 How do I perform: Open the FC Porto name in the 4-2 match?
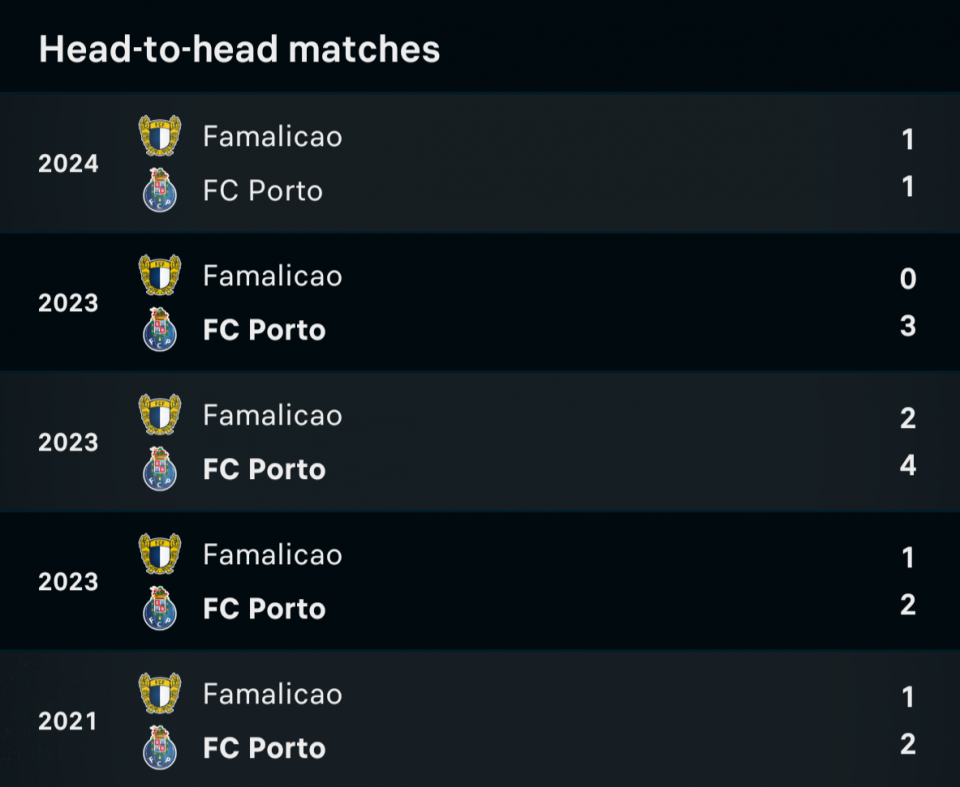pos(264,469)
